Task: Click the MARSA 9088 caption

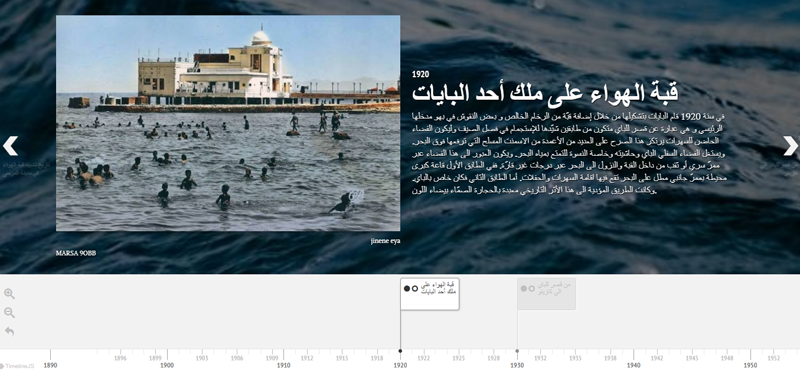Action: 76,253
